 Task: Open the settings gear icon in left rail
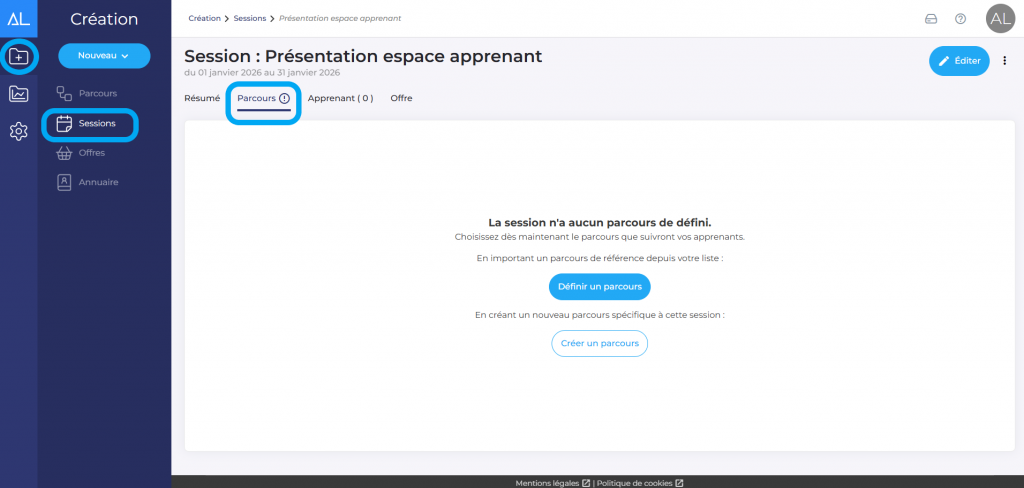(18, 131)
